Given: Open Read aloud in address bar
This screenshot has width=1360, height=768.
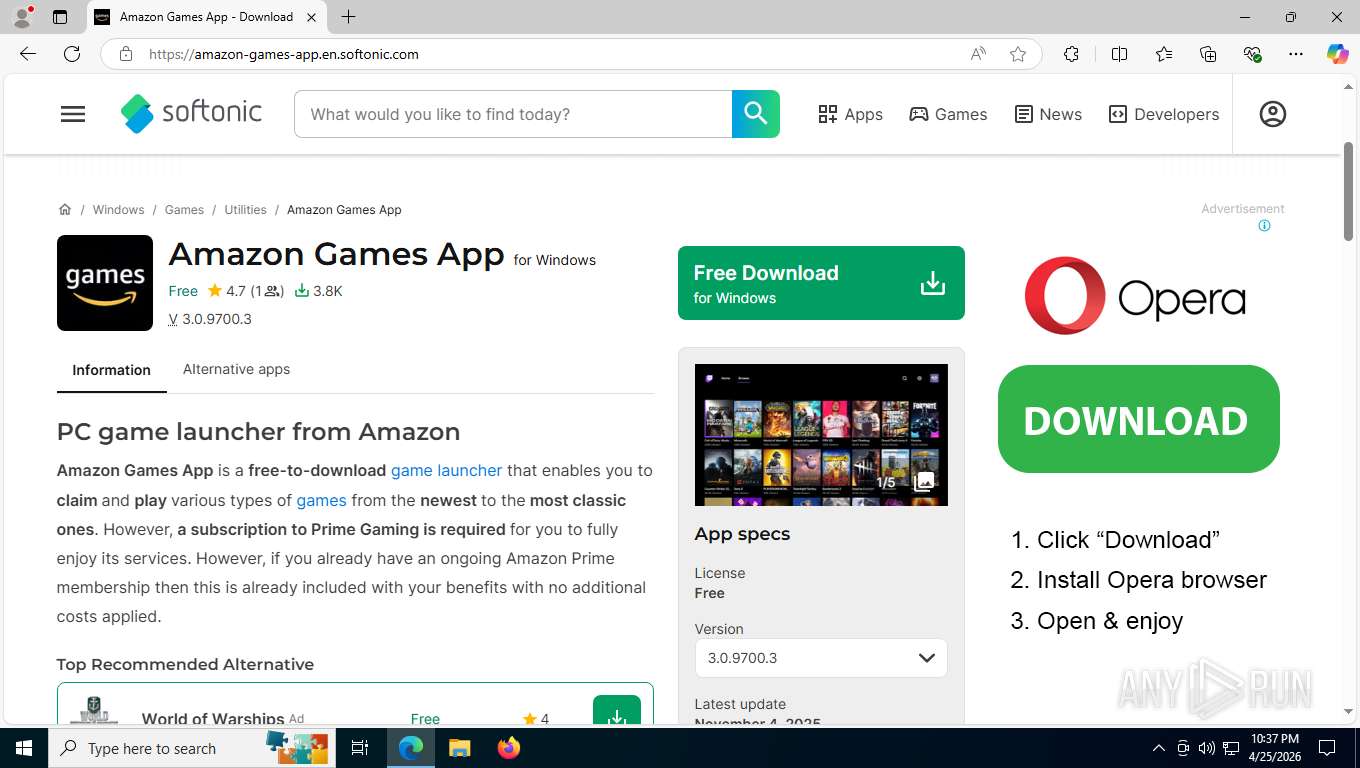Looking at the screenshot, I should pos(978,54).
